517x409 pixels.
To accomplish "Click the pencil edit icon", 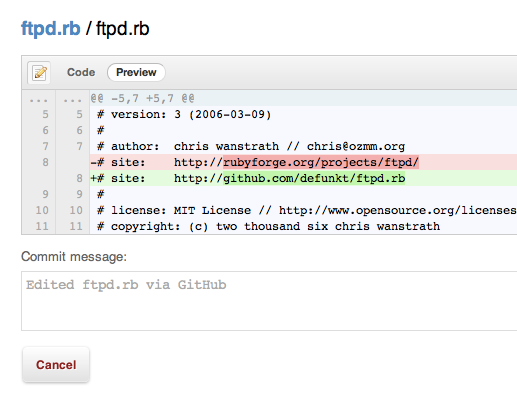I will coord(39,72).
